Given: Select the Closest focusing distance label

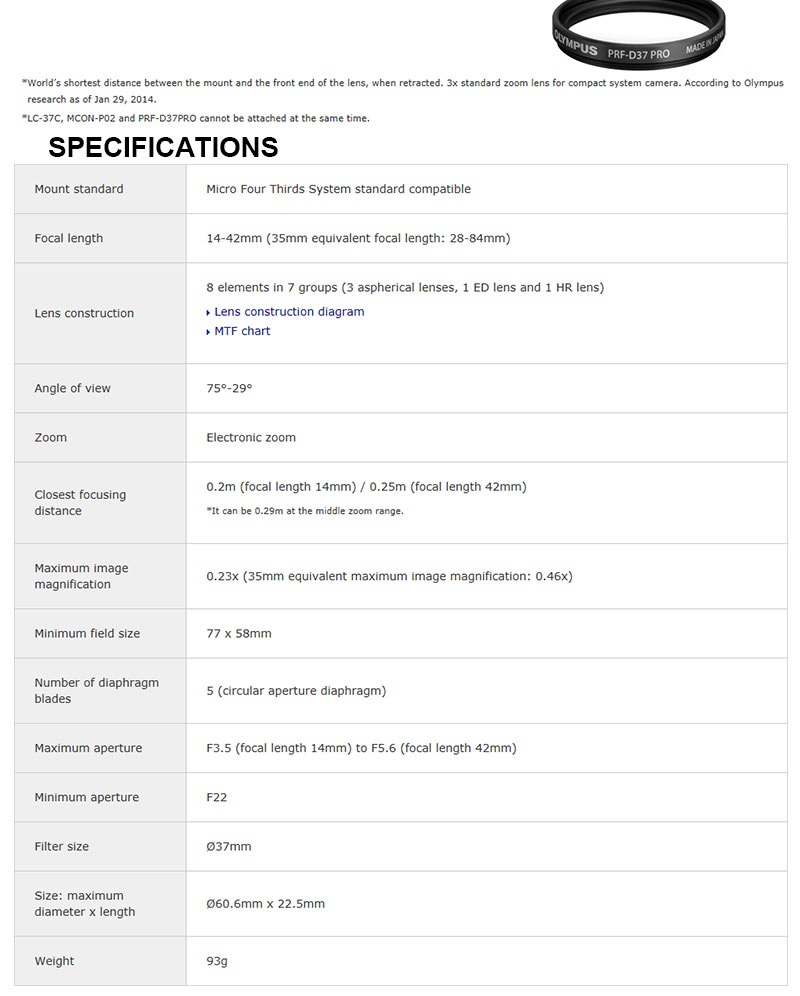Looking at the screenshot, I should point(80,503).
